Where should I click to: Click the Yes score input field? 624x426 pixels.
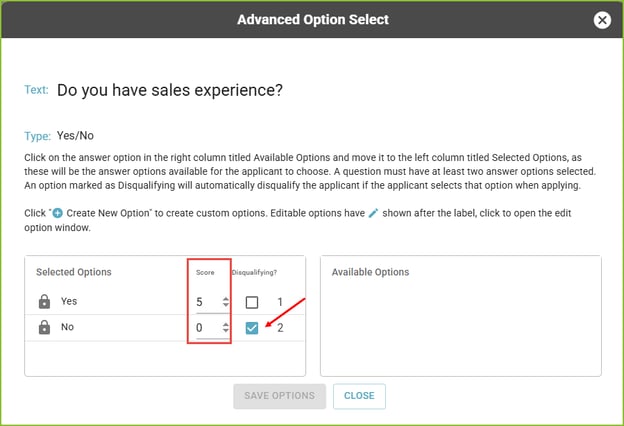click(207, 302)
